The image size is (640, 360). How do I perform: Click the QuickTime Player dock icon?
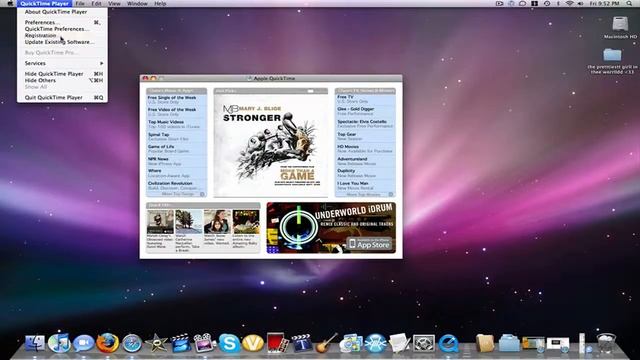coord(448,343)
